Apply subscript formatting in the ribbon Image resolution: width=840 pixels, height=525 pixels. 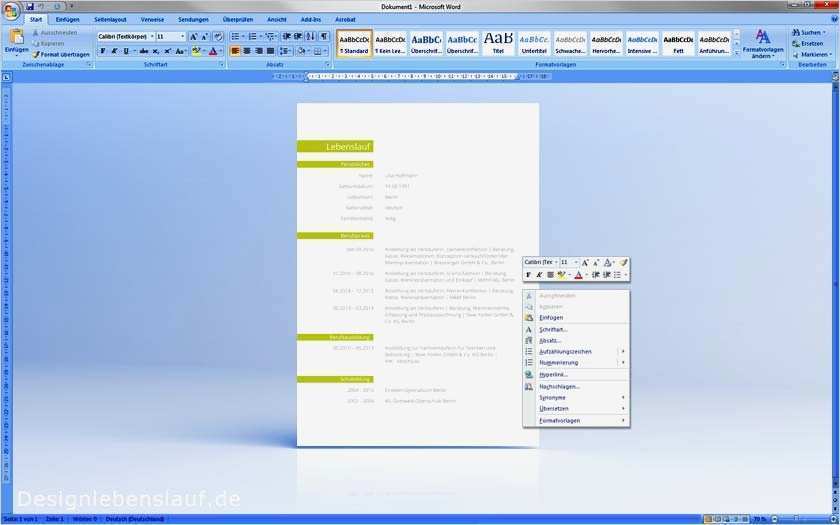click(x=155, y=51)
